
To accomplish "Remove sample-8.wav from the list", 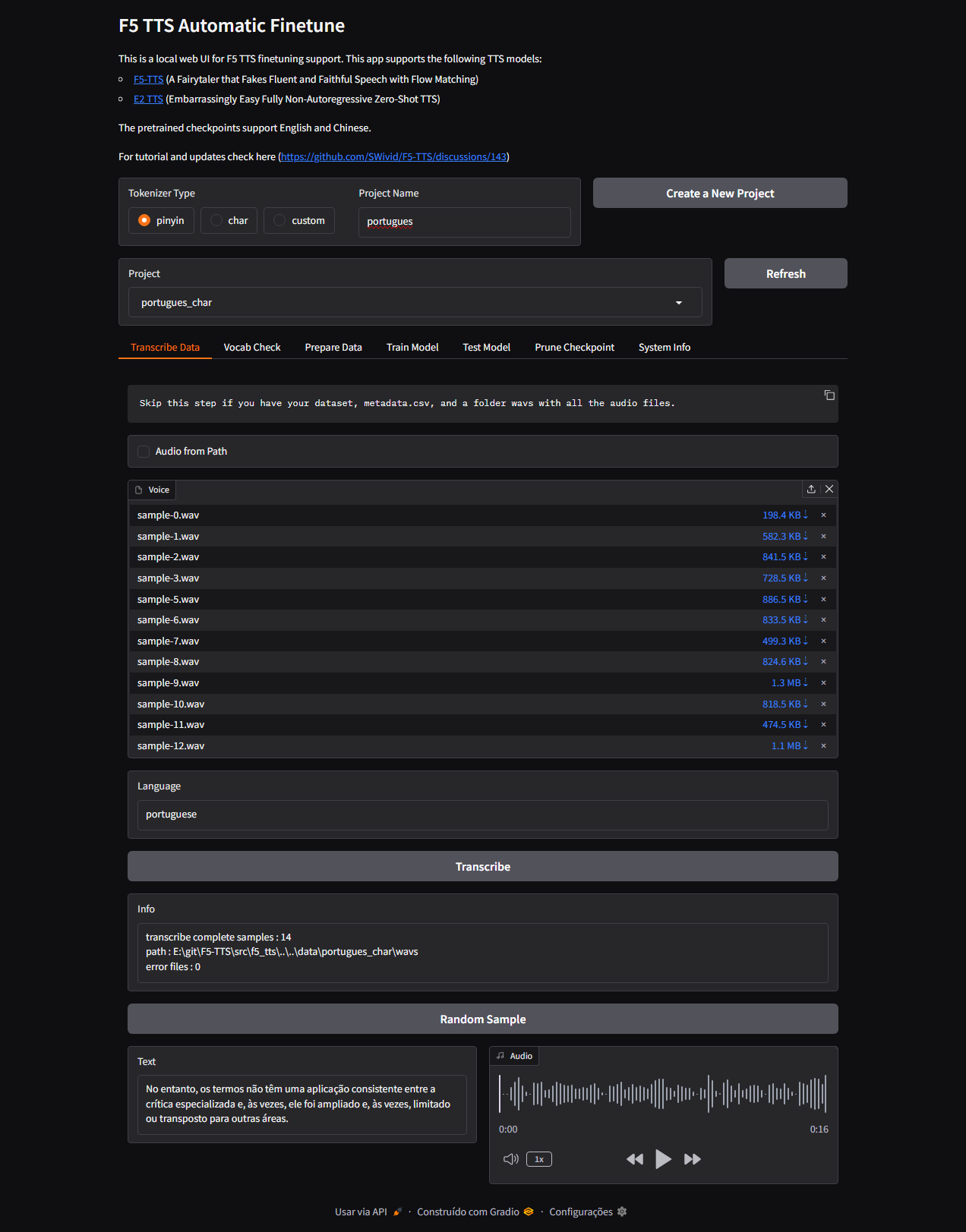I will click(823, 662).
